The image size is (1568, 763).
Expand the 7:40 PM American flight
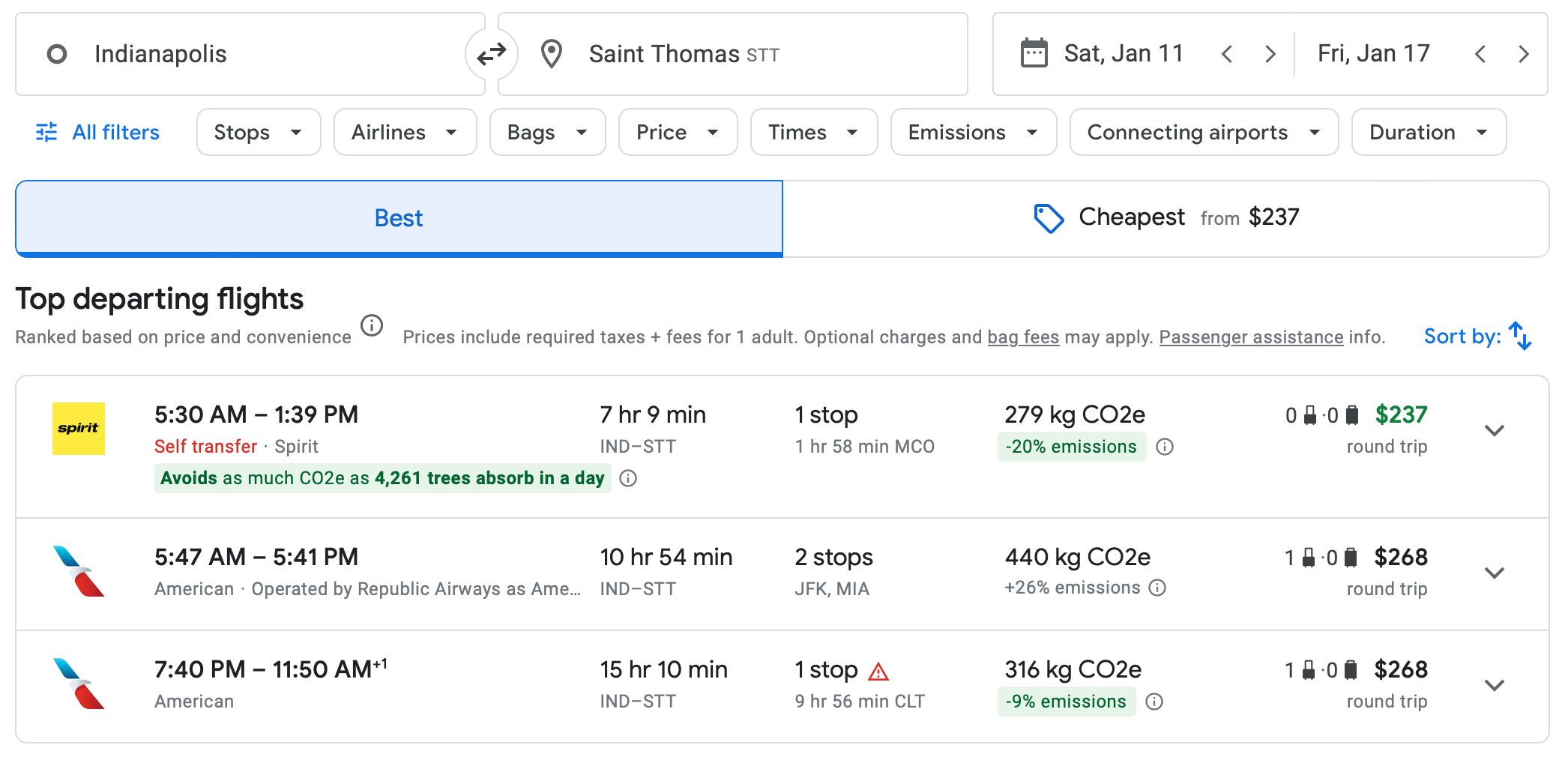[x=1494, y=685]
